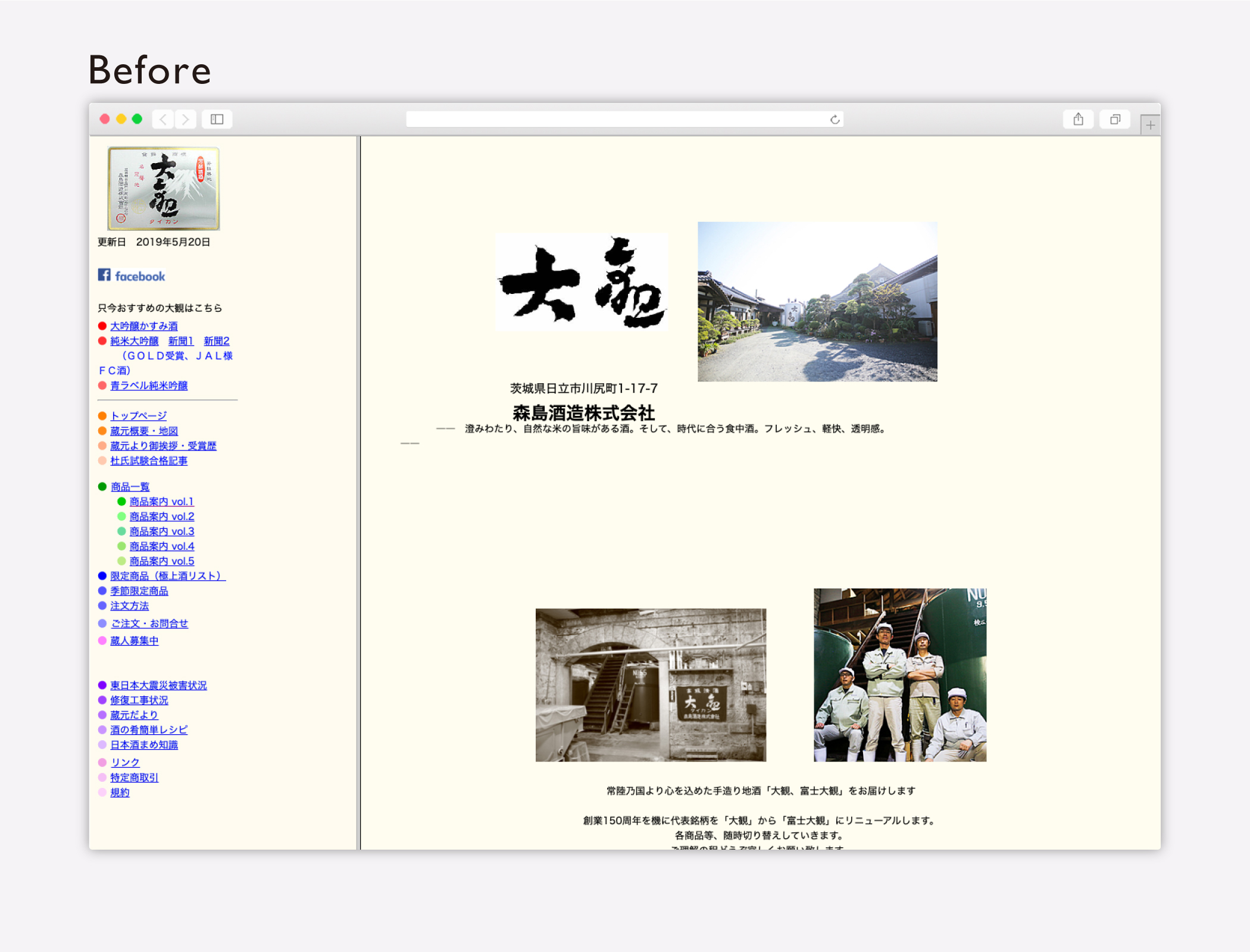1250x952 pixels.
Task: Open 季節限定商品 link
Action: tap(139, 591)
